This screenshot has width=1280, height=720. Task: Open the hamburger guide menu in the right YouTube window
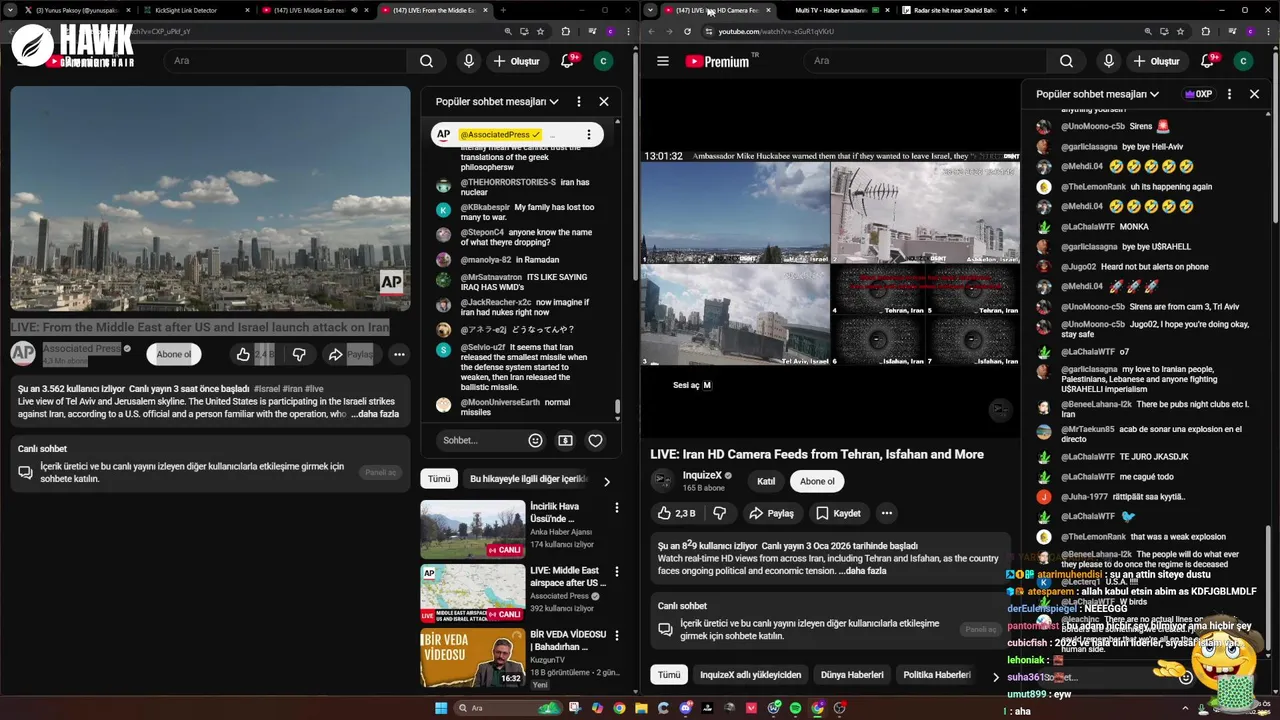[x=662, y=61]
